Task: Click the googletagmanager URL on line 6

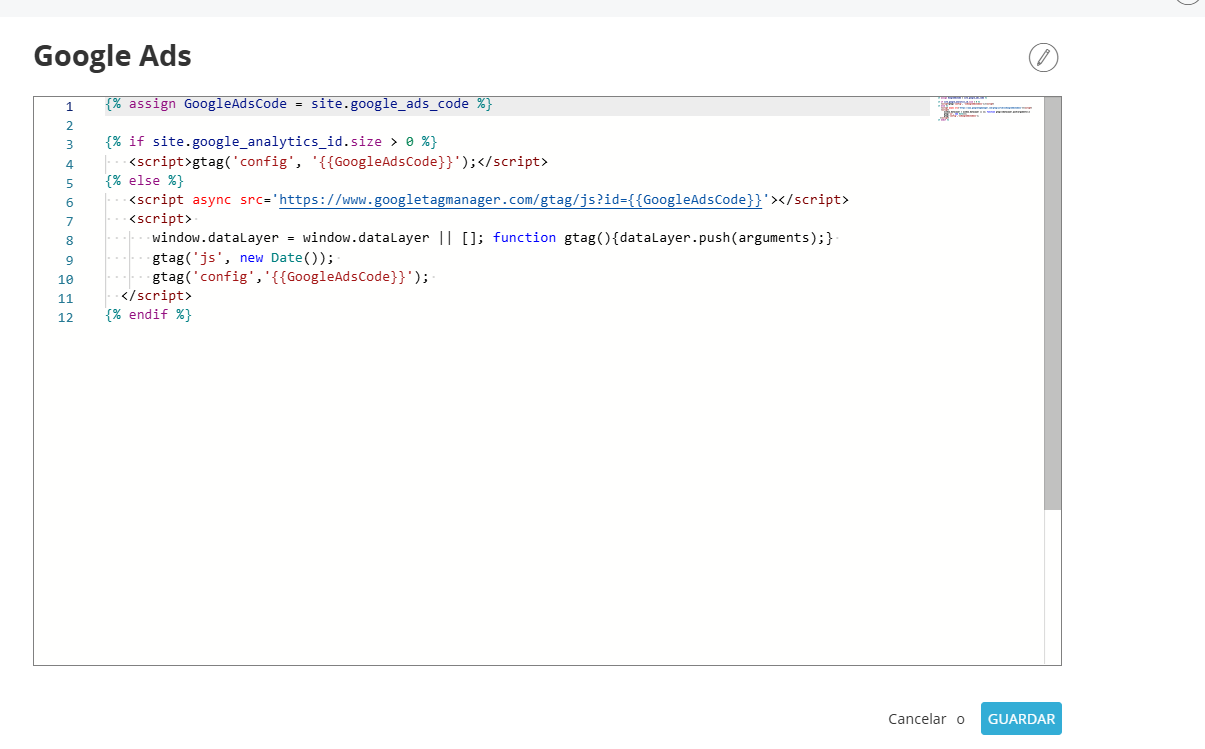Action: coord(521,200)
